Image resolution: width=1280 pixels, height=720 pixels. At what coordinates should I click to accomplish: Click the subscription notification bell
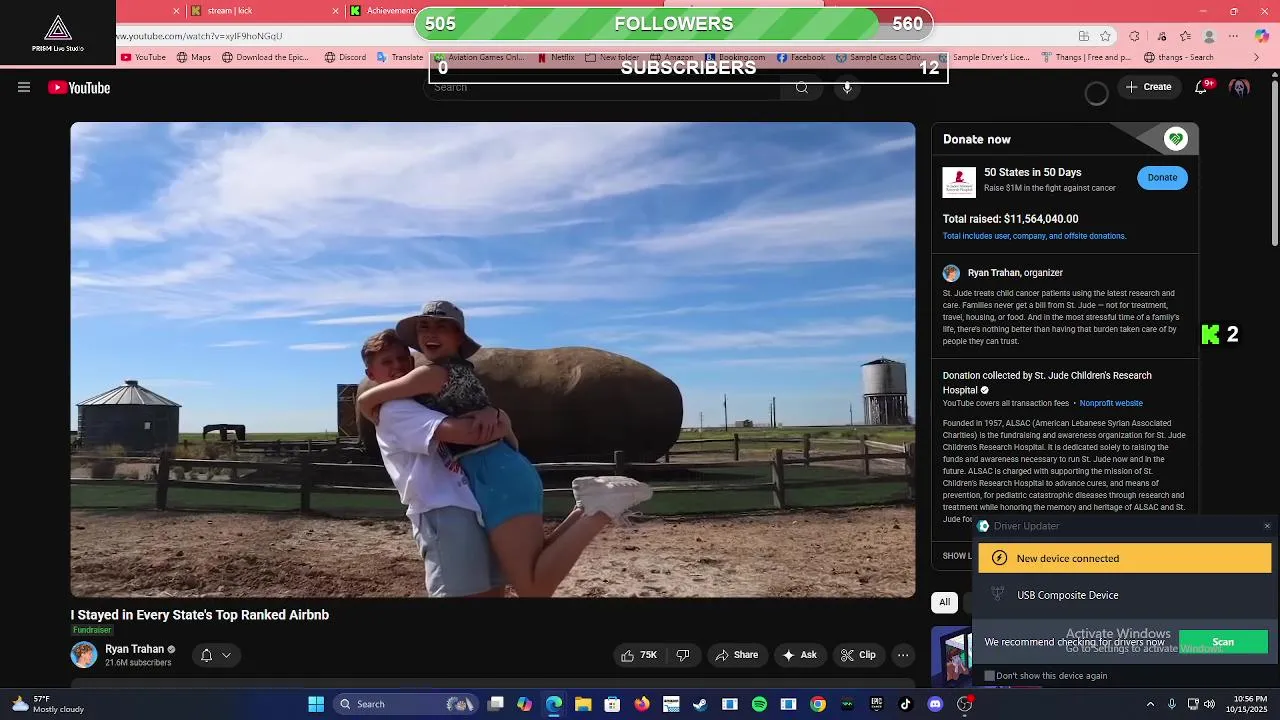tap(206, 655)
